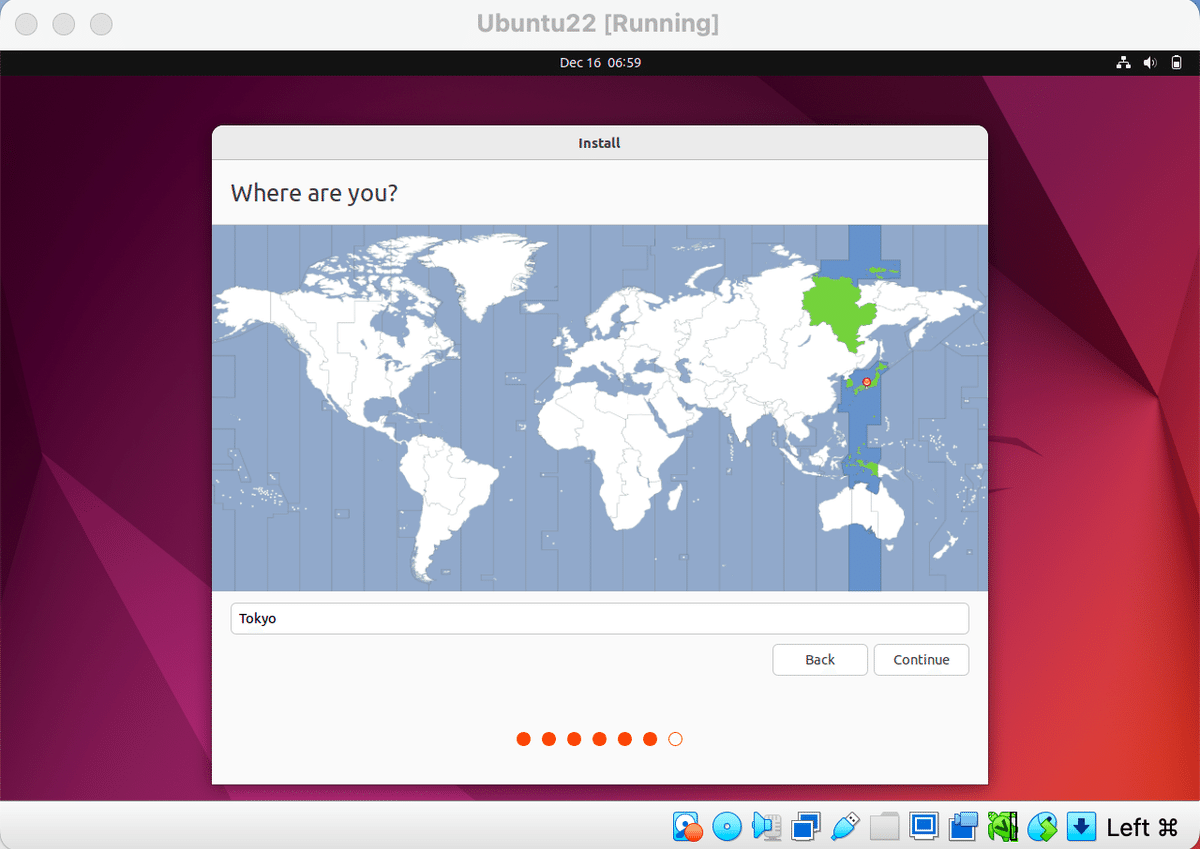Screen dimensions: 1200x849
Task: Click the battery icon in Ubuntu top bar
Action: 1176,63
